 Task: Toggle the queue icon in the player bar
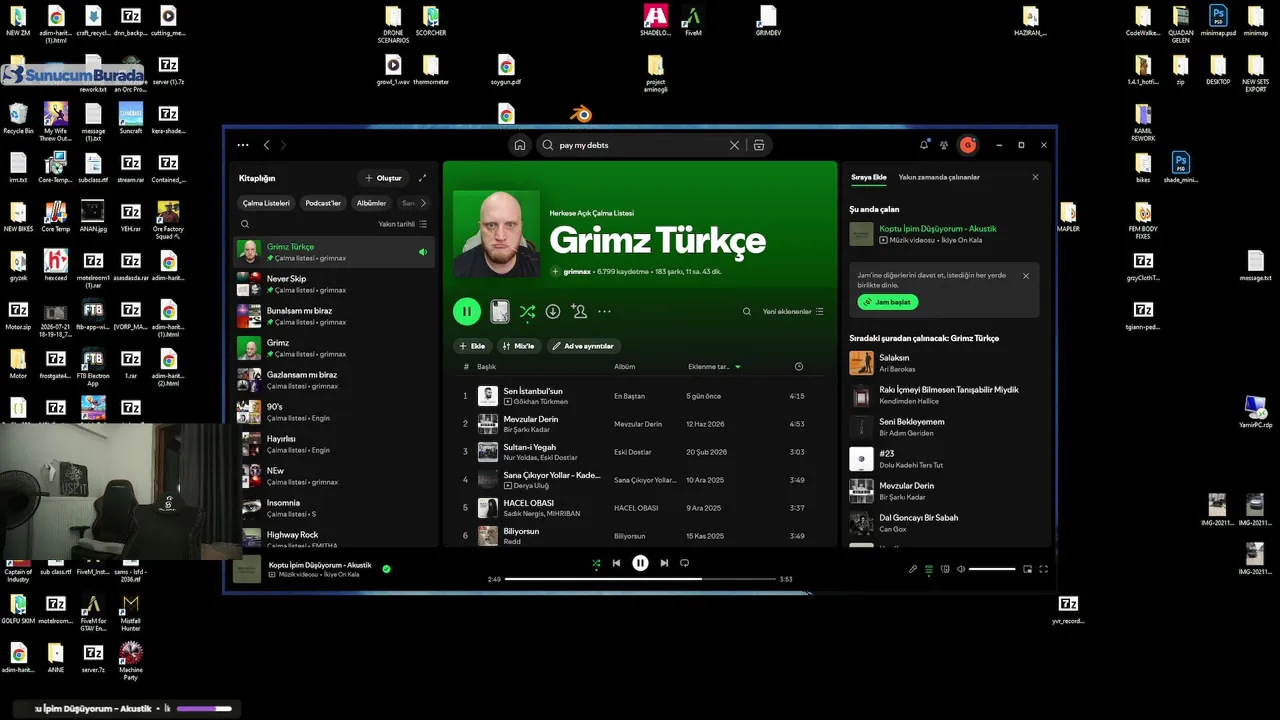point(929,569)
